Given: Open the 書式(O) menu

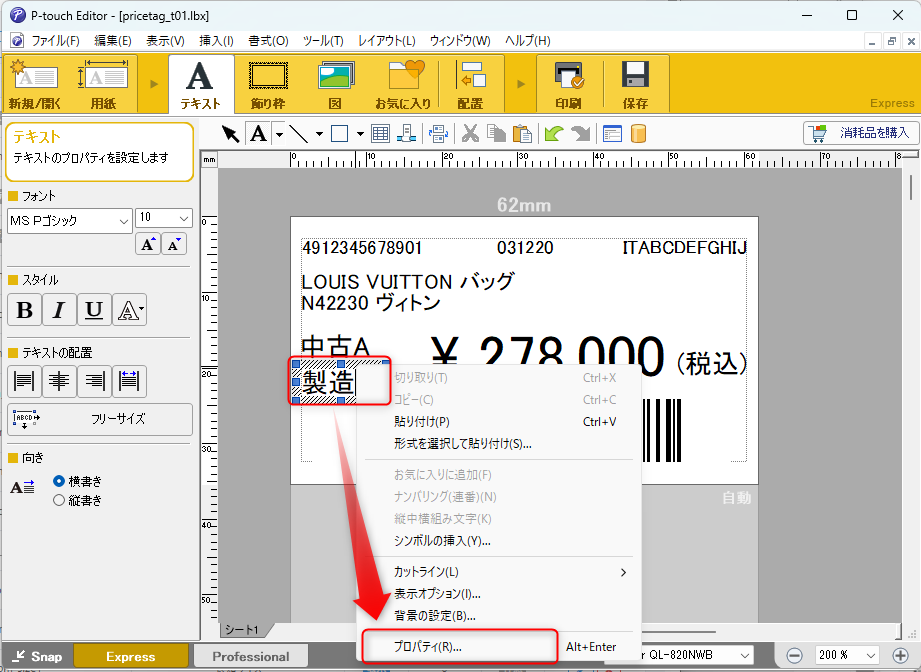Looking at the screenshot, I should click(x=268, y=41).
